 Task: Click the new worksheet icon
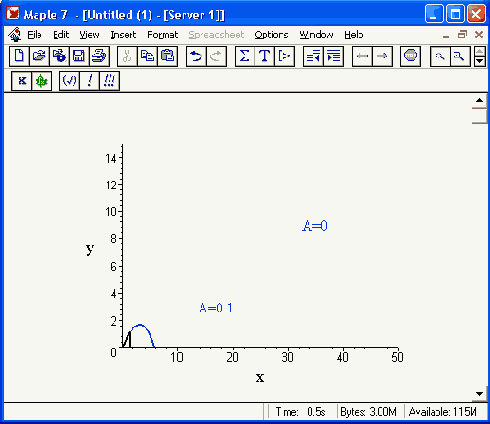[x=19, y=56]
